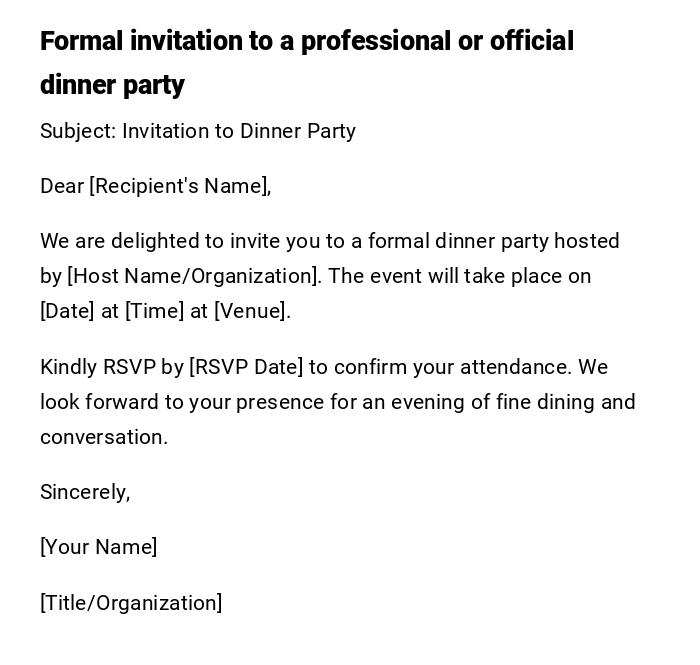
Task: Click the [RSVP Date] placeholder
Action: pyautogui.click(x=246, y=367)
